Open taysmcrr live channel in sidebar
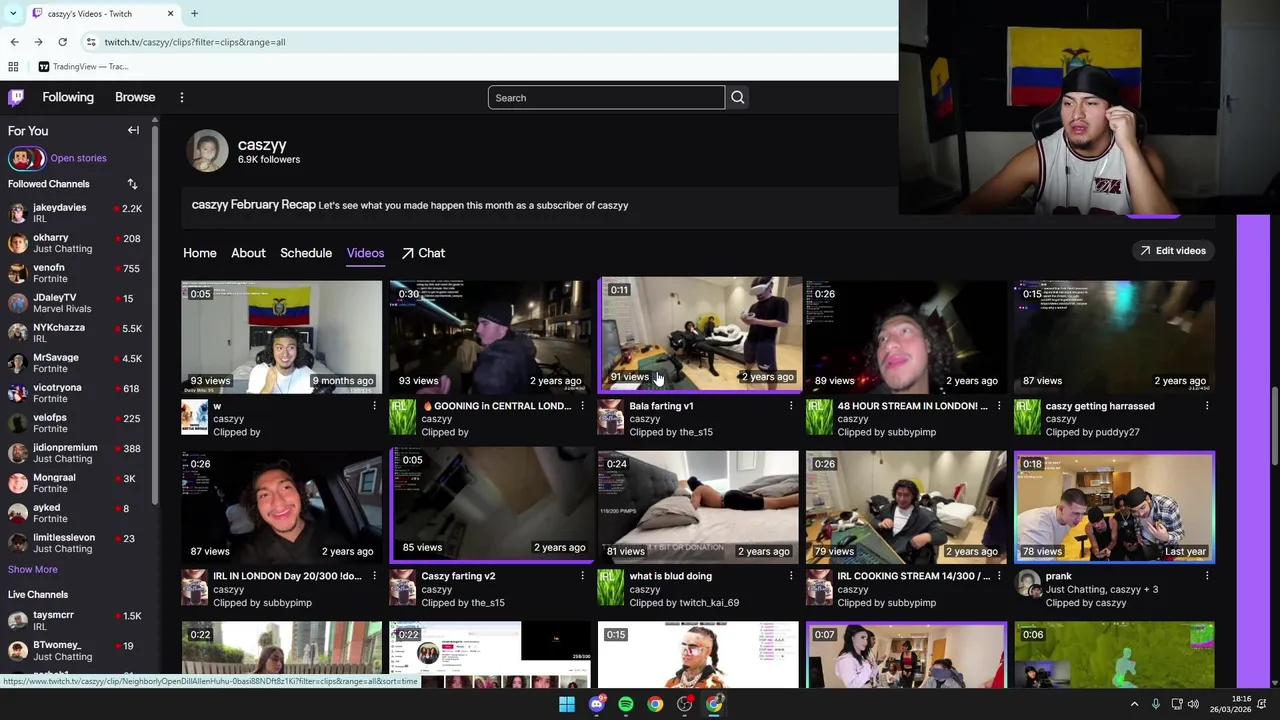This screenshot has width=1280, height=720. (x=76, y=620)
